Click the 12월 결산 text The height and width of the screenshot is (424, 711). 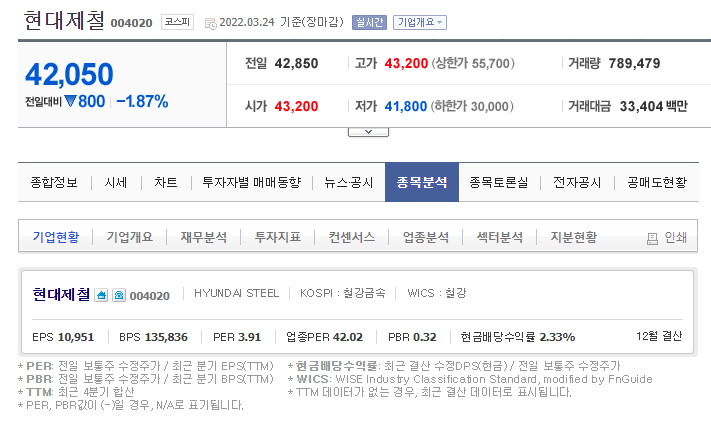coord(659,336)
